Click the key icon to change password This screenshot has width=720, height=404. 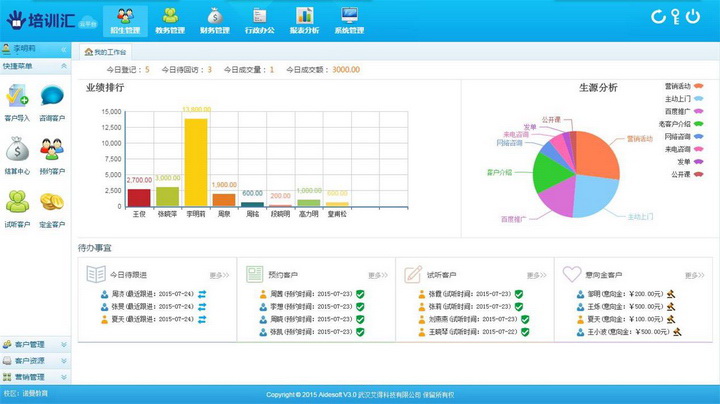676,16
